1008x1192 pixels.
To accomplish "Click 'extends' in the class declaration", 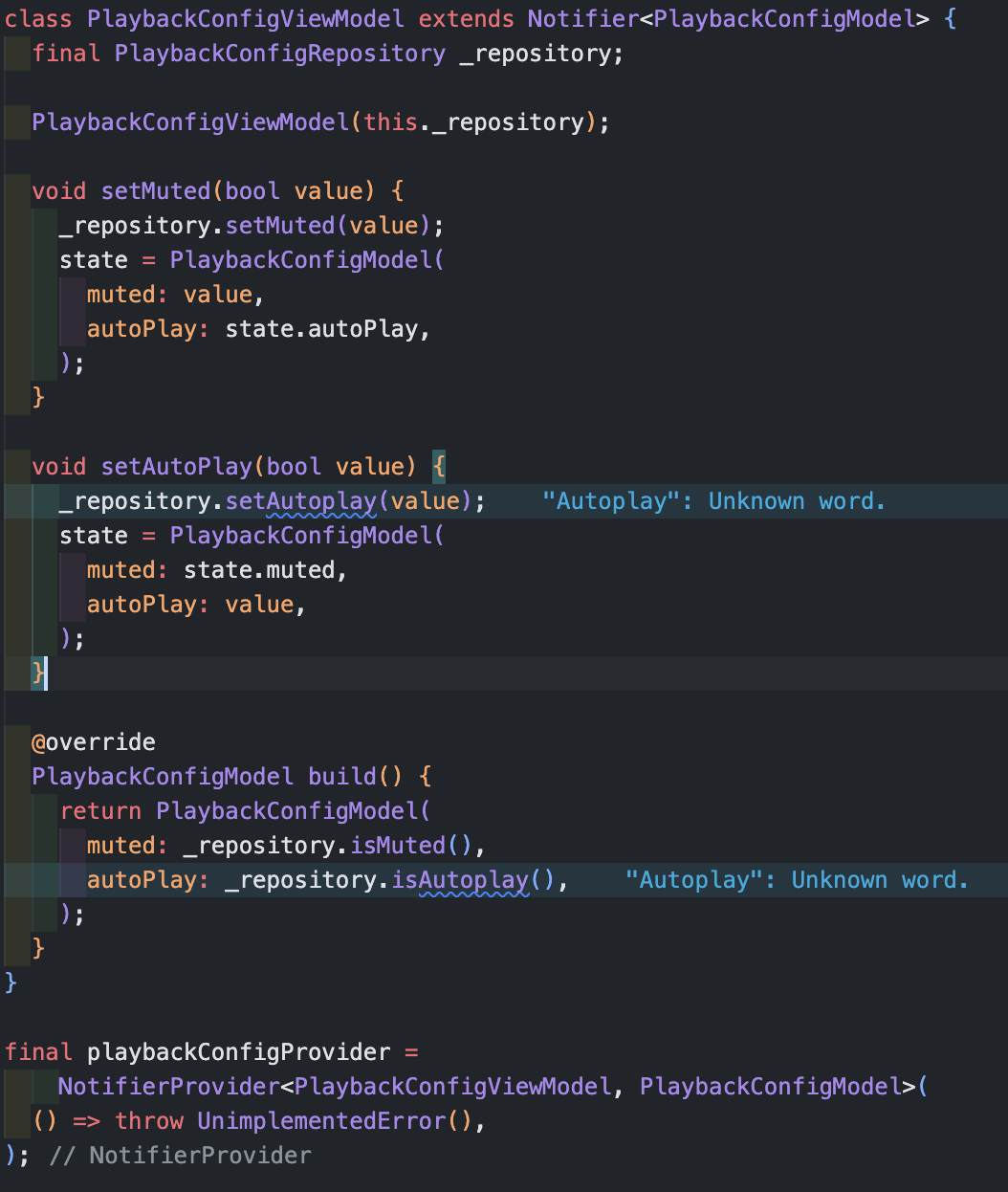I will (466, 18).
